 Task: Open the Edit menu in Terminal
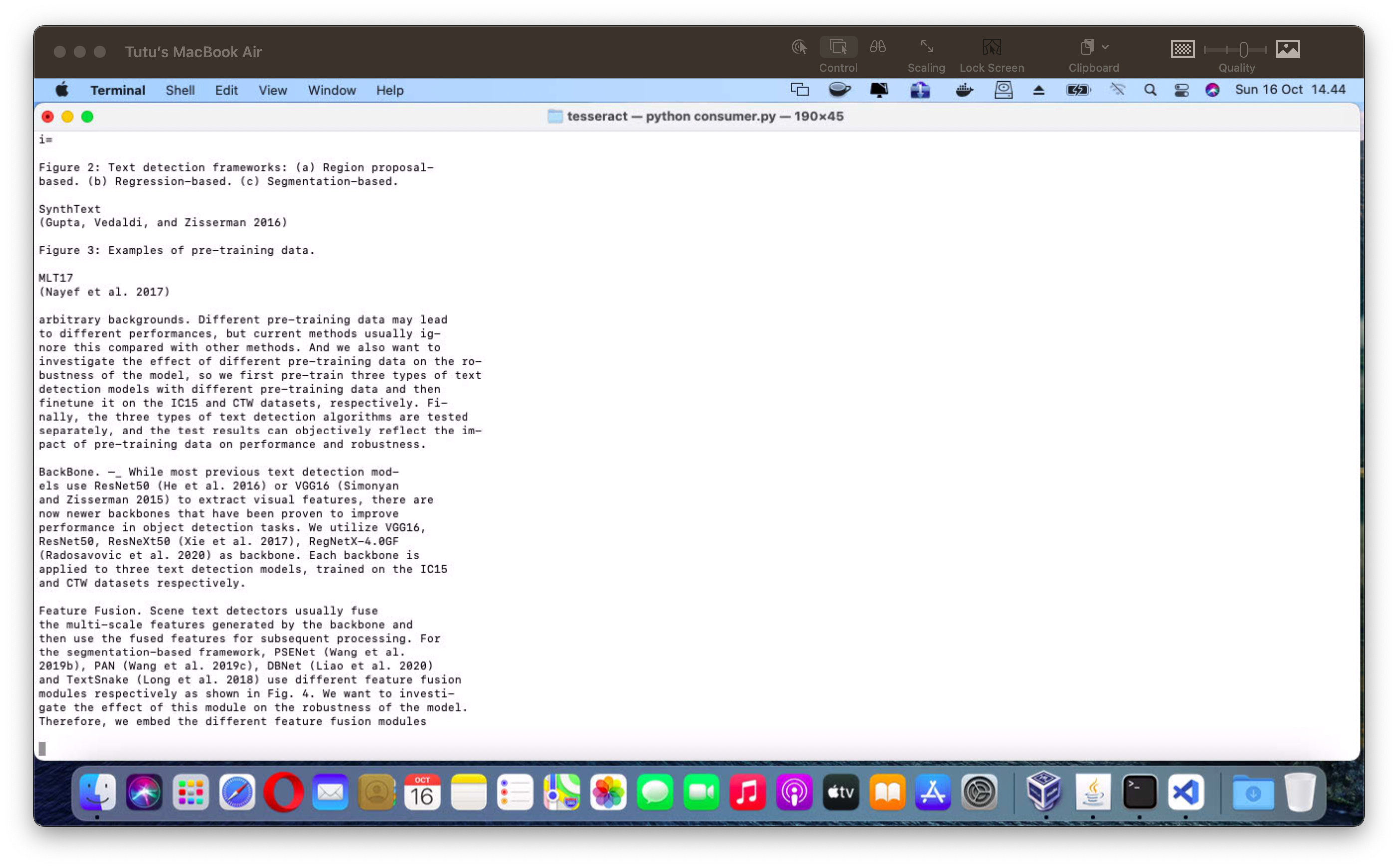pos(226,90)
